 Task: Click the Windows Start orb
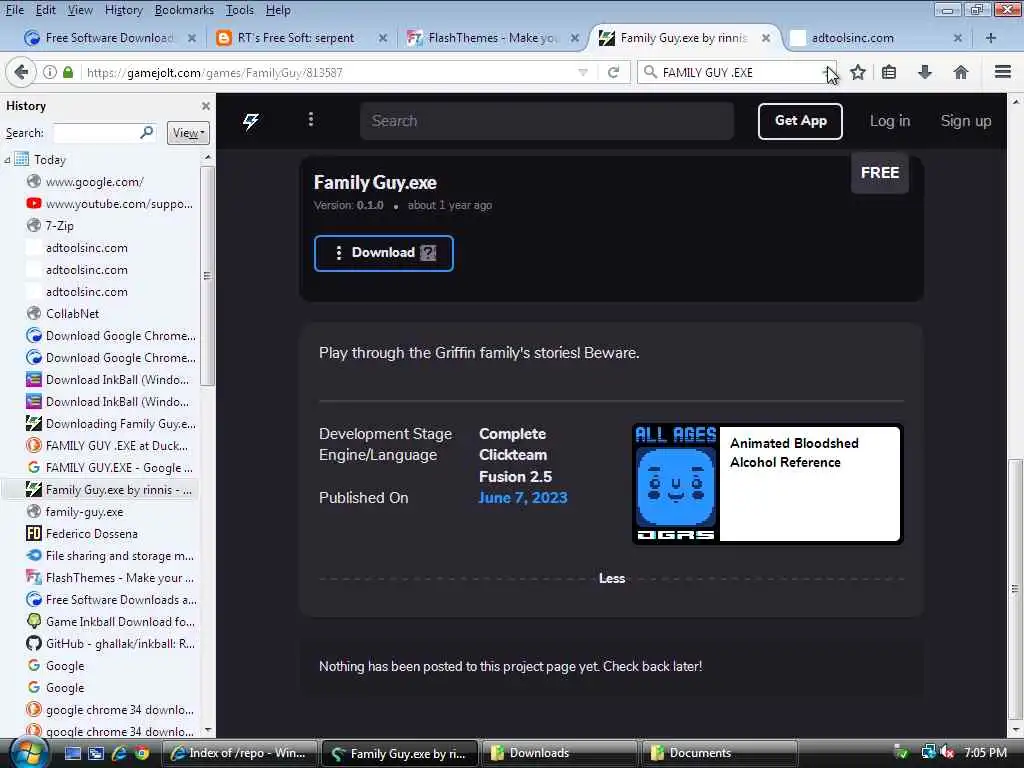pos(28,752)
